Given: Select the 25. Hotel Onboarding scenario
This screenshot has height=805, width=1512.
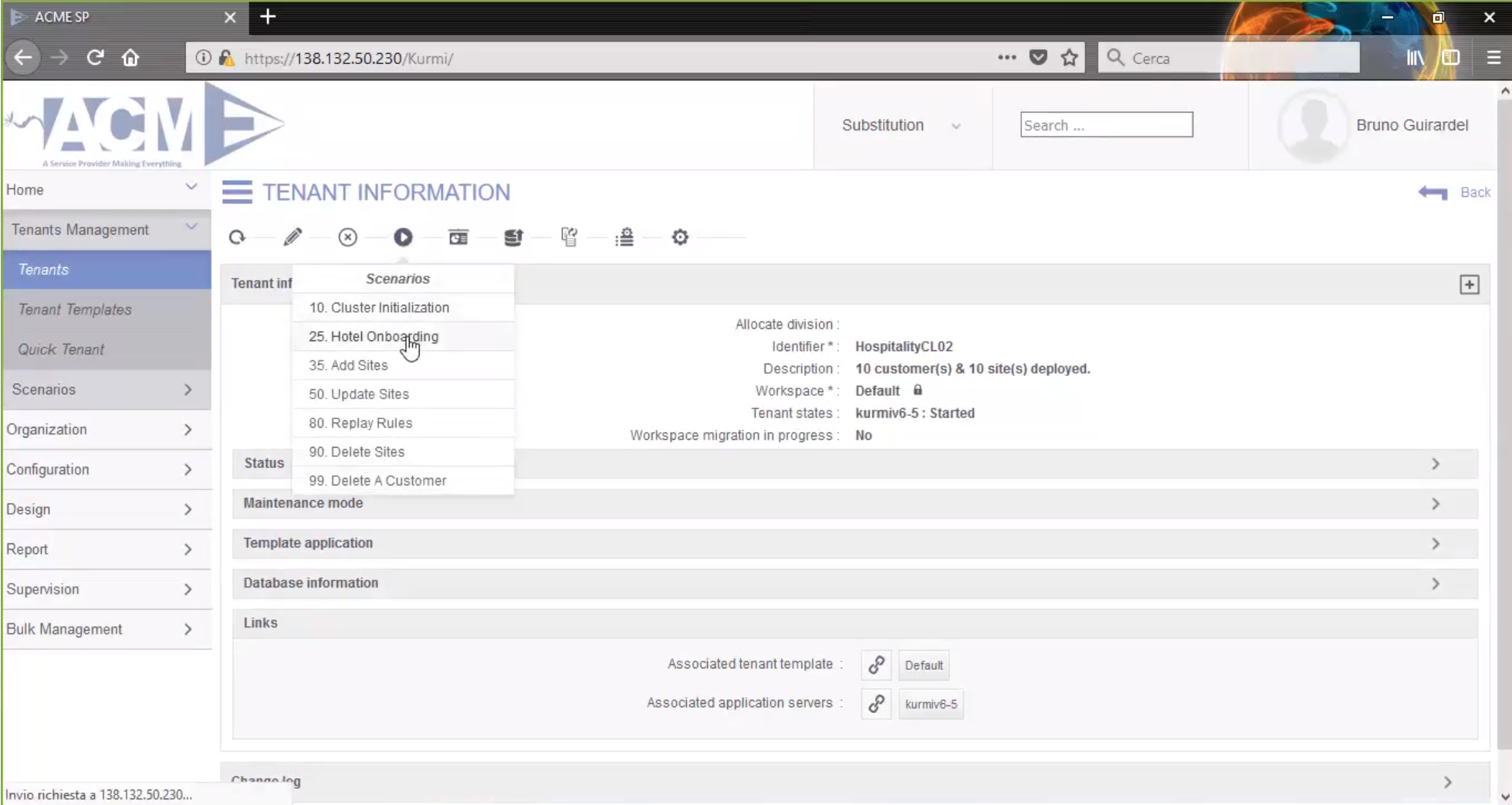Looking at the screenshot, I should click(x=374, y=337).
